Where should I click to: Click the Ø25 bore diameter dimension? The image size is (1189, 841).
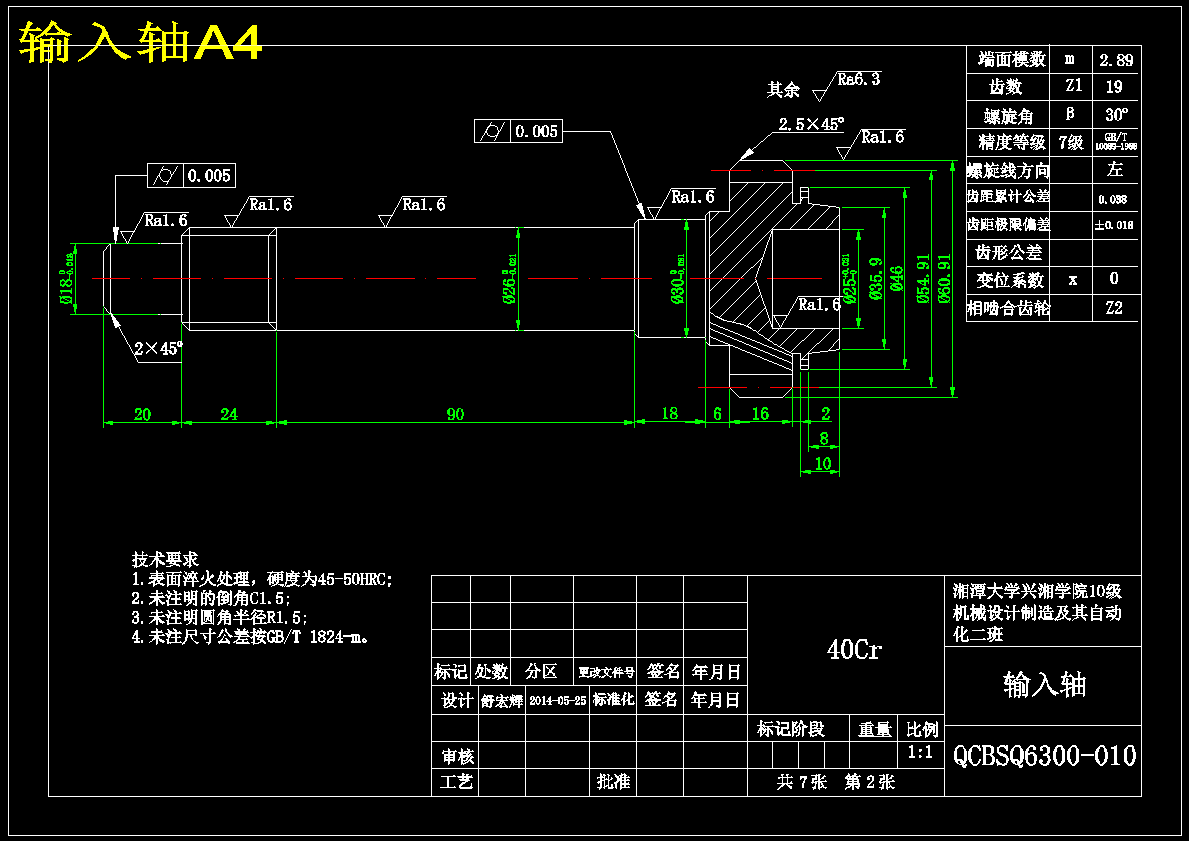pos(849,278)
